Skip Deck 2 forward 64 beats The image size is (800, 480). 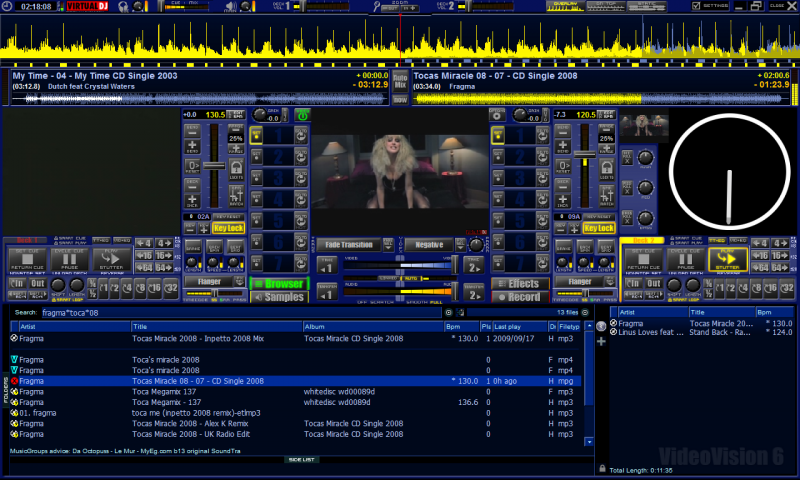[x=779, y=268]
